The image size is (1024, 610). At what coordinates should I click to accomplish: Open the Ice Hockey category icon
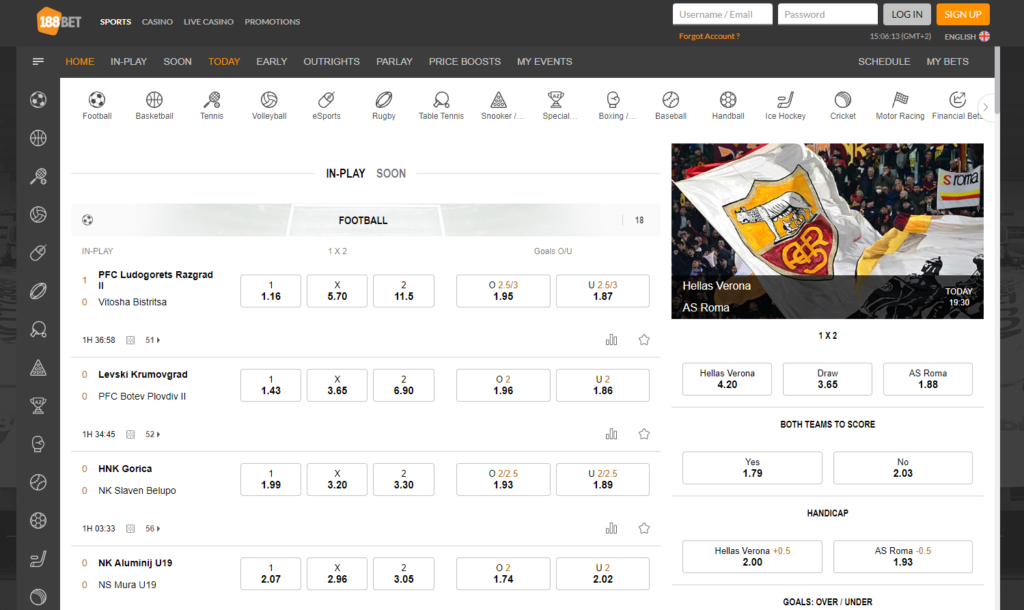pos(785,100)
